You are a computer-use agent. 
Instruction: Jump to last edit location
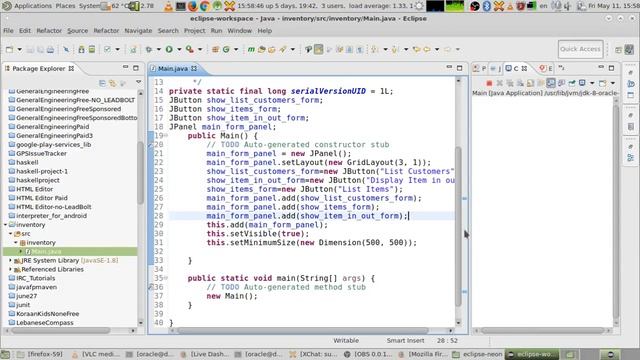(x=416, y=49)
